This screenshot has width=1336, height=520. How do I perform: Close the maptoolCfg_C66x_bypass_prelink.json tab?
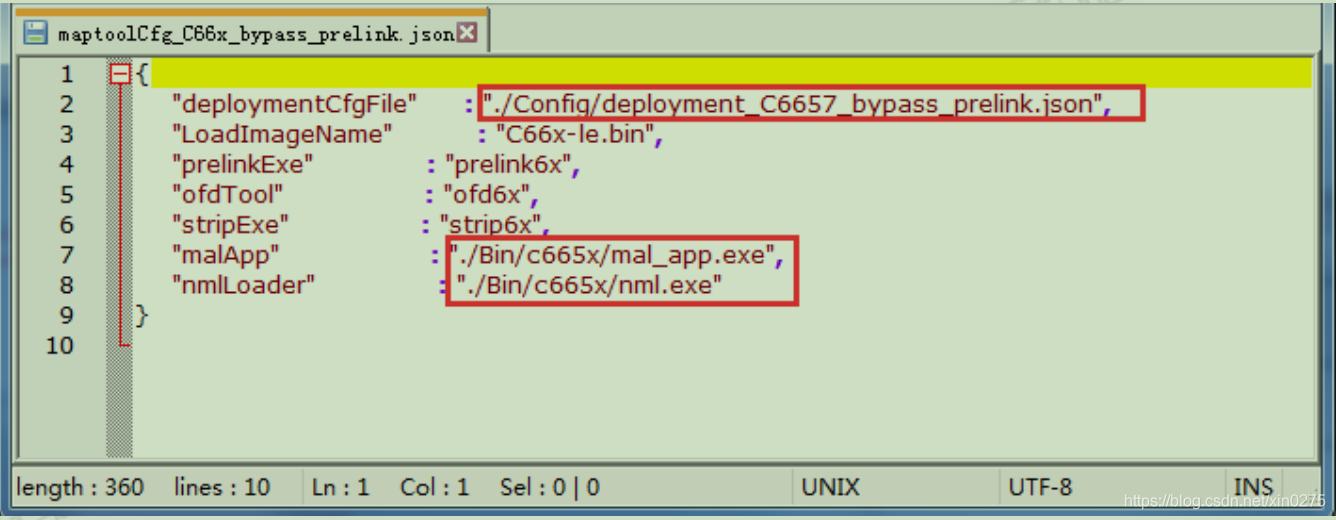(467, 34)
